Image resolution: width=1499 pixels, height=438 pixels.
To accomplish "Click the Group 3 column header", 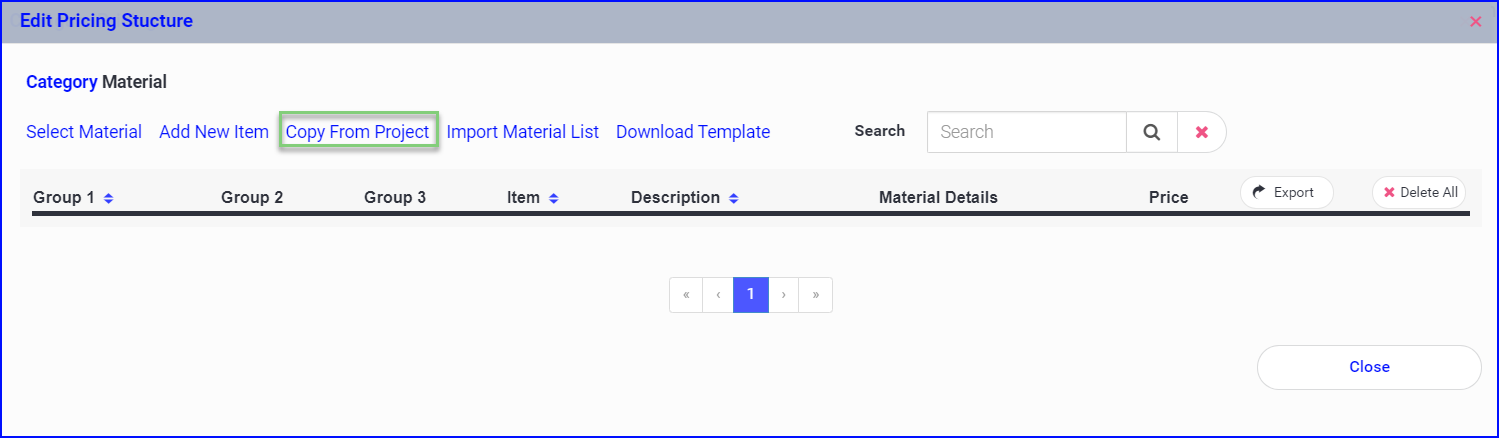I will tap(395, 198).
